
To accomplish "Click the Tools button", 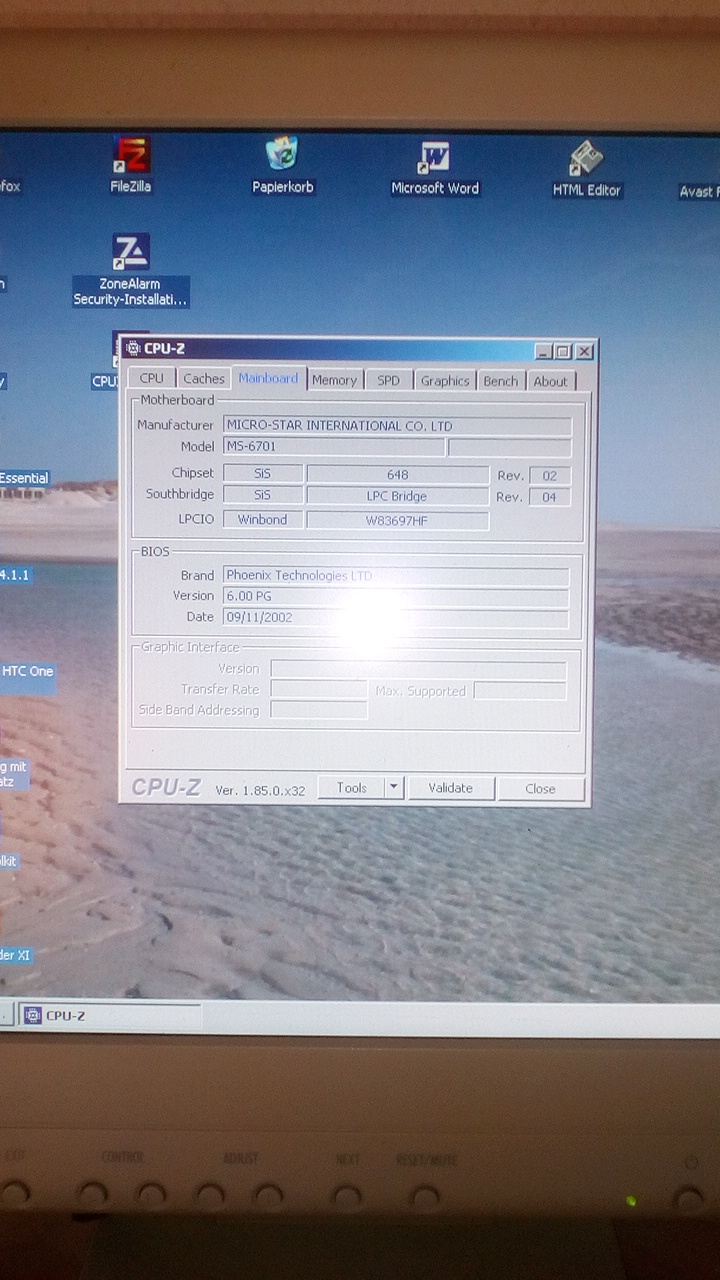I will [352, 788].
